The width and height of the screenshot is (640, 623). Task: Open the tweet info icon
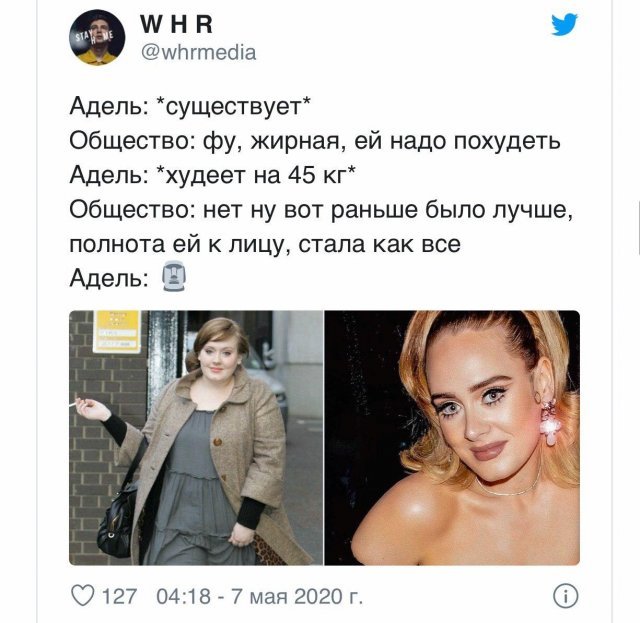pos(565,596)
